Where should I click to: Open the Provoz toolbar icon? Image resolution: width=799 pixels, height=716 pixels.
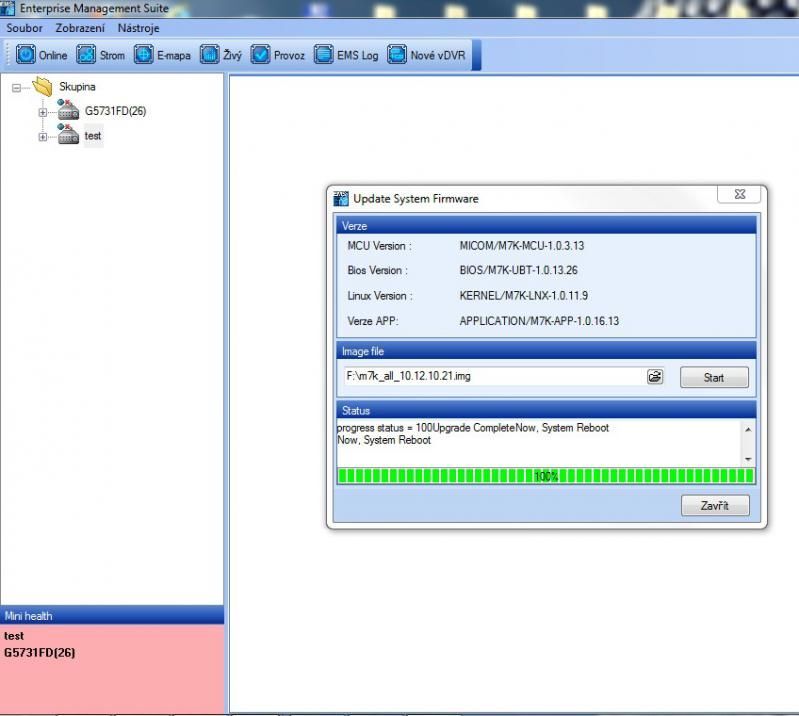261,55
